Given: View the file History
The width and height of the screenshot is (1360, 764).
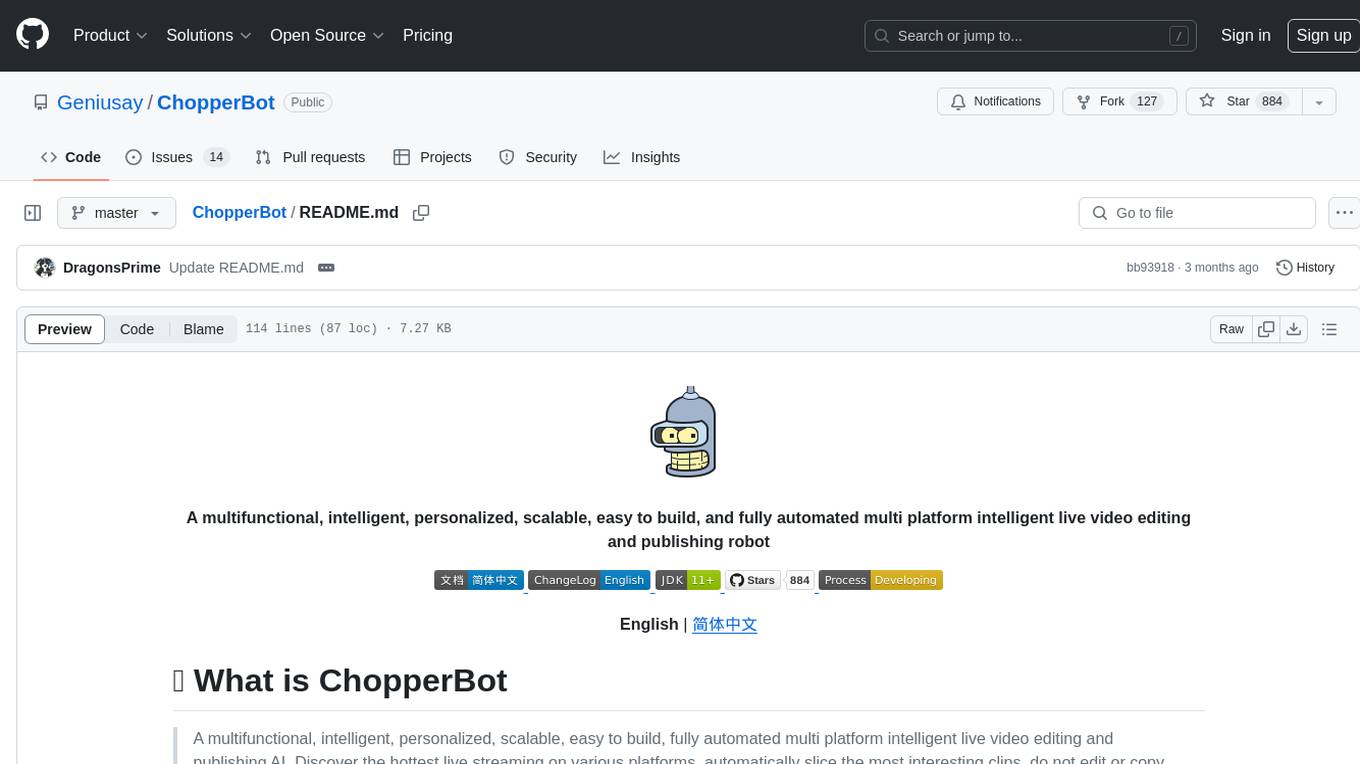Looking at the screenshot, I should click(x=1305, y=268).
